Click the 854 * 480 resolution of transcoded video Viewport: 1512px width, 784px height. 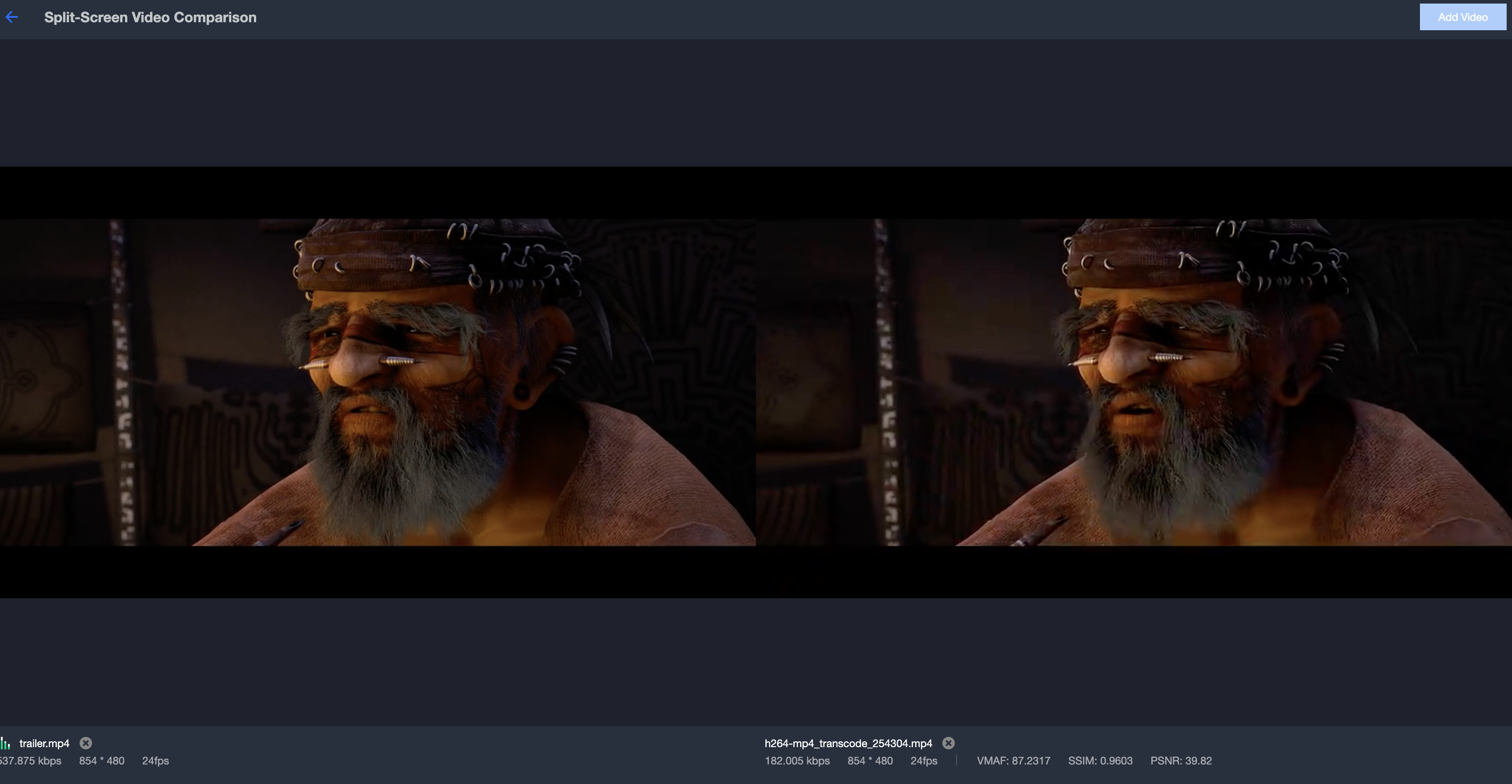[870, 761]
